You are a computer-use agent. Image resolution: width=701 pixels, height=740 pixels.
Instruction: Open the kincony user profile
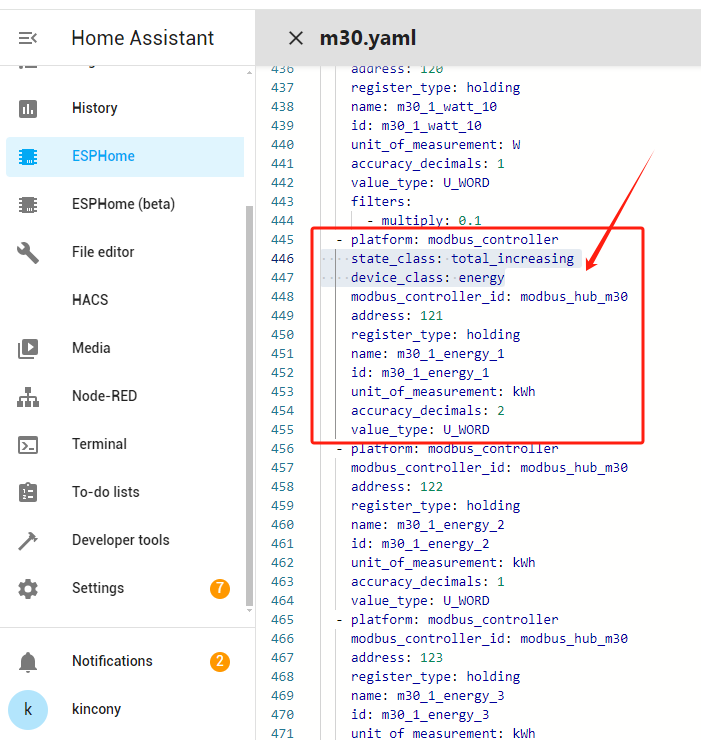point(96,709)
